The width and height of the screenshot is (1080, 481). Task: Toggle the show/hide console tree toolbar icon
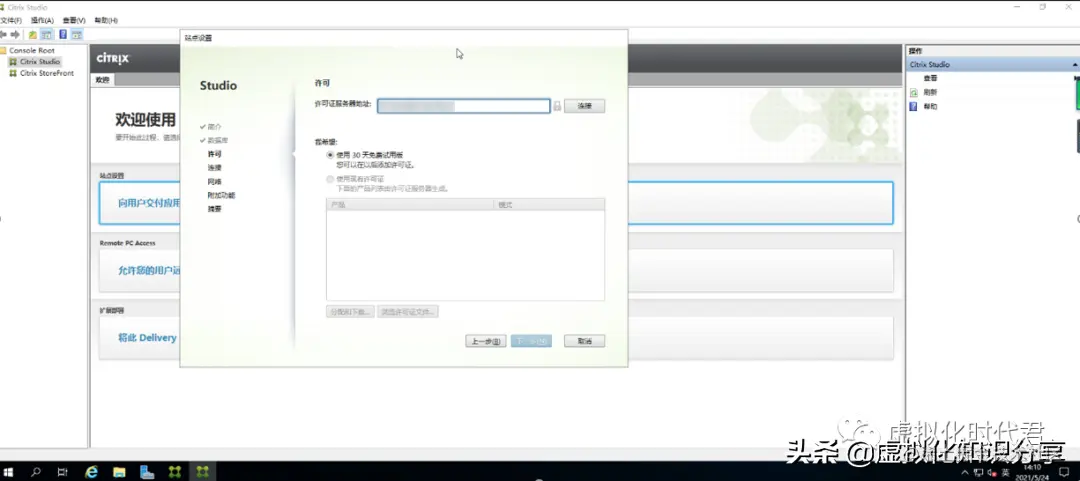click(46, 34)
